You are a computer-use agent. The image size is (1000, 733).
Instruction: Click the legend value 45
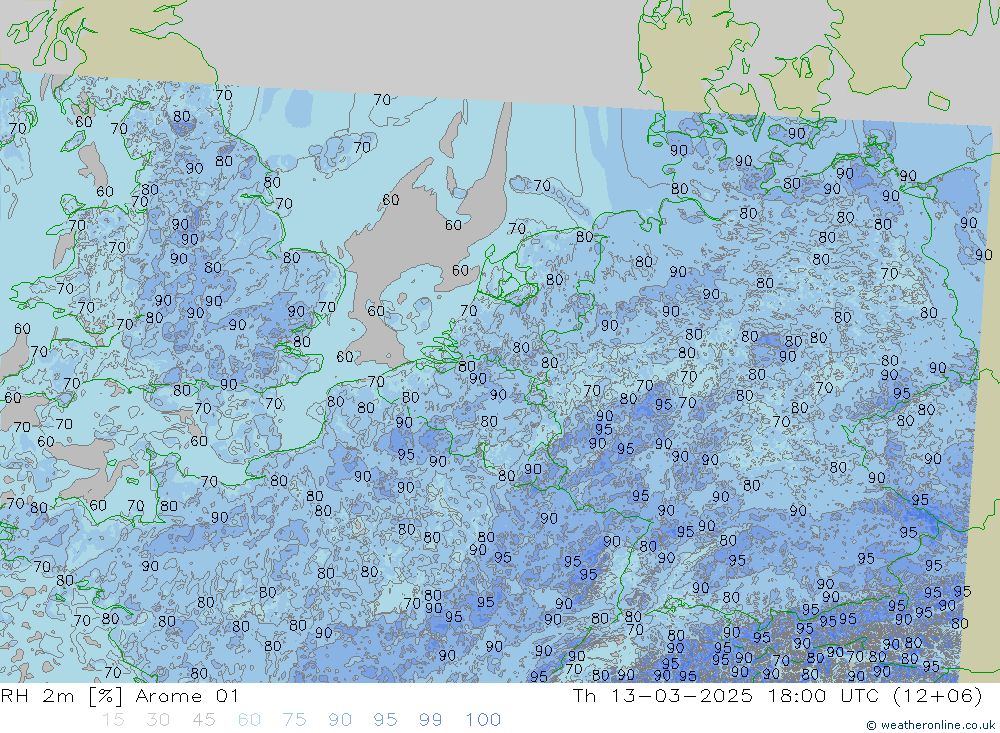click(x=203, y=720)
